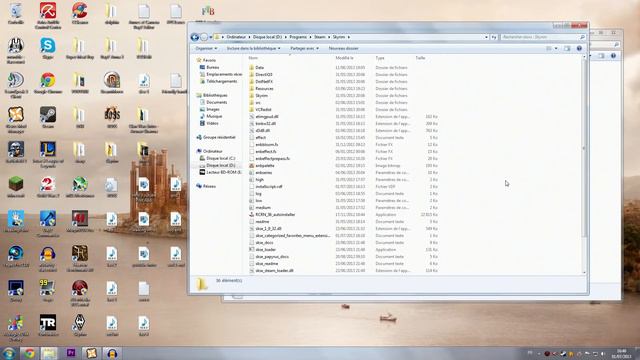Open the BOSS desktop icon
The width and height of the screenshot is (640, 360).
[112, 118]
